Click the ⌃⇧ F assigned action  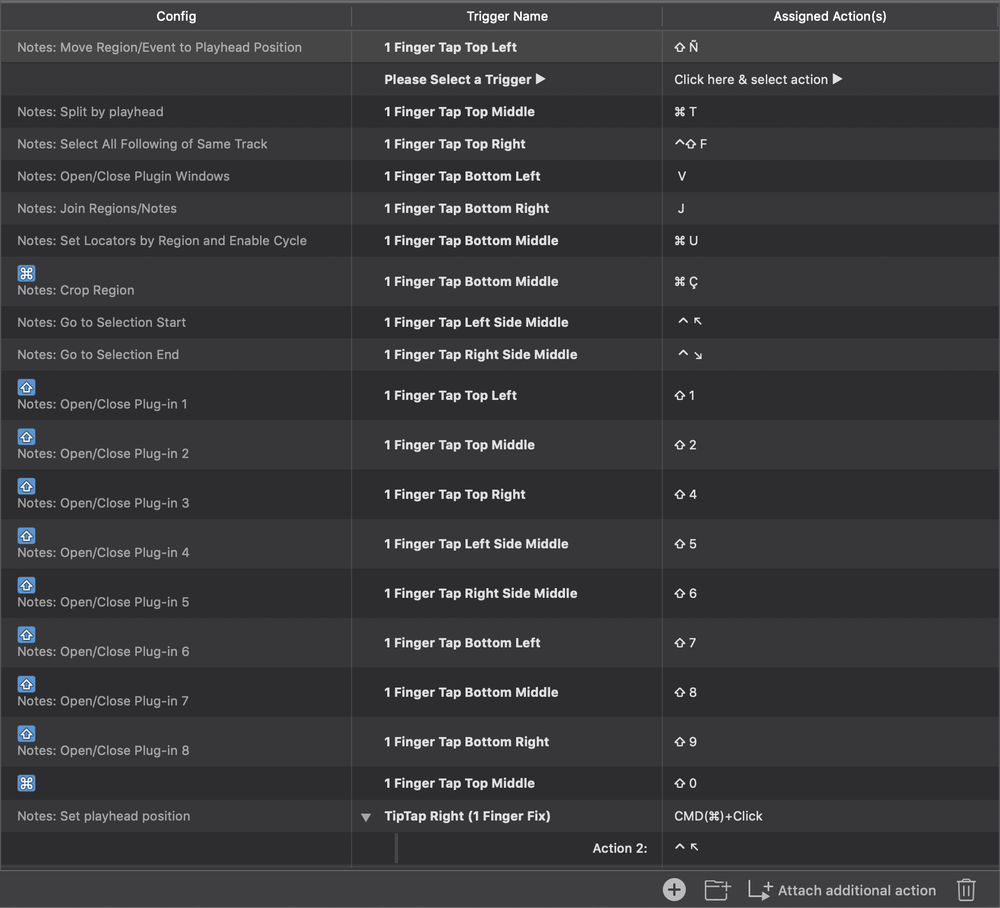691,144
